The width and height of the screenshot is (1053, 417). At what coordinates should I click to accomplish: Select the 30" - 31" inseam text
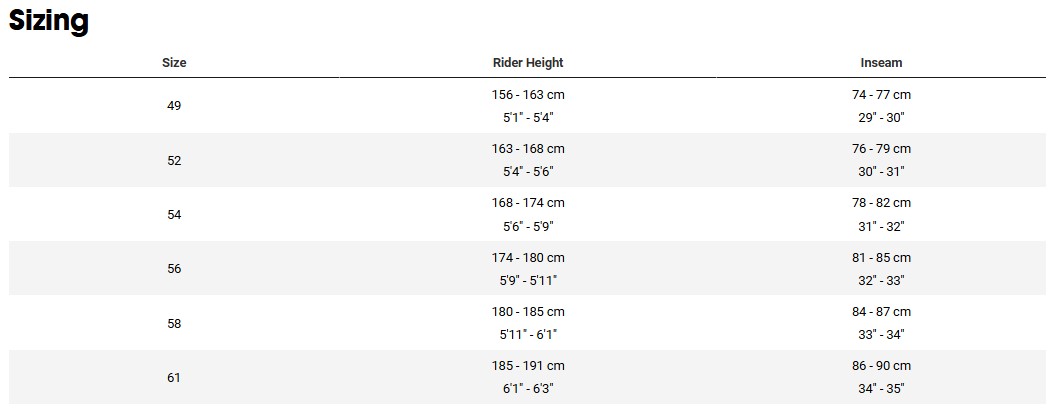point(881,172)
